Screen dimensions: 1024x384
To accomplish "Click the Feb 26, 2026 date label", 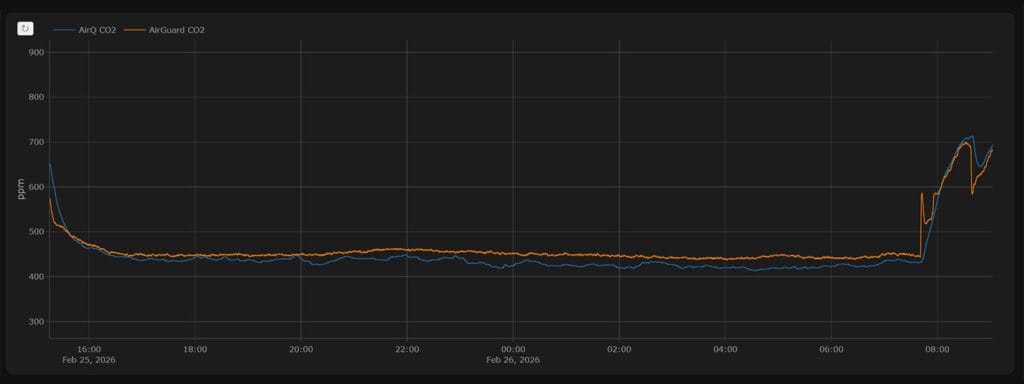I will point(513,360).
